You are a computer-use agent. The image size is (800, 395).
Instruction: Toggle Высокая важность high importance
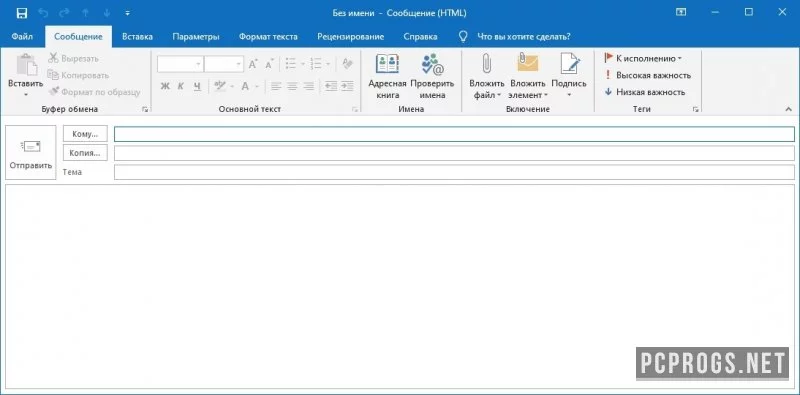(x=647, y=75)
